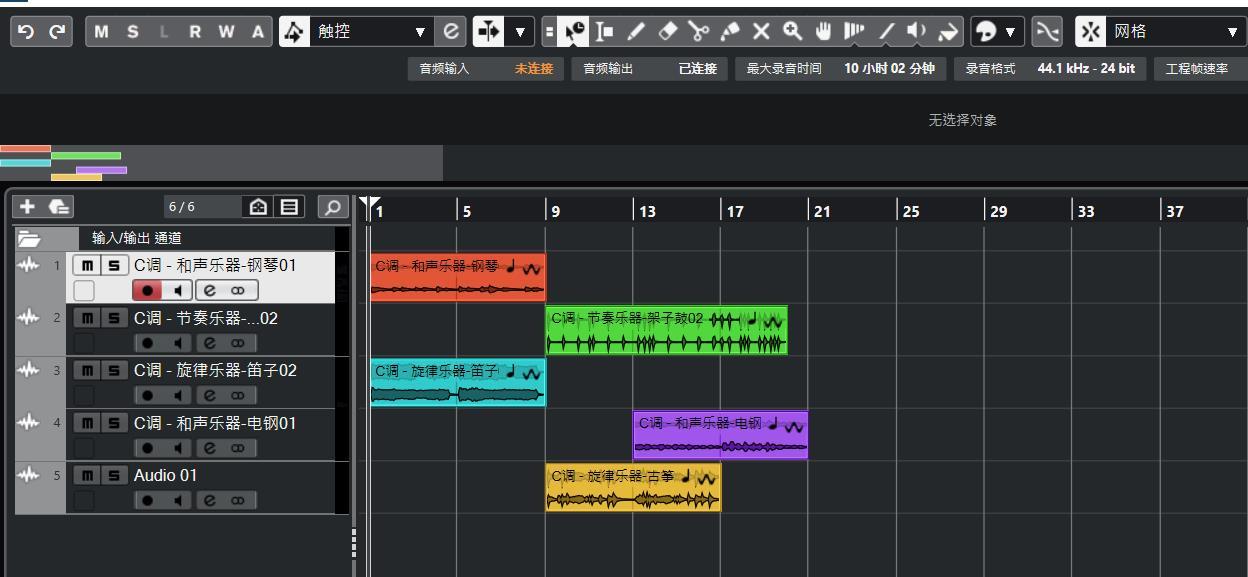Screen dimensions: 1248x577
Task: Toggle record enable on 钢琴01 track
Action: (x=148, y=291)
